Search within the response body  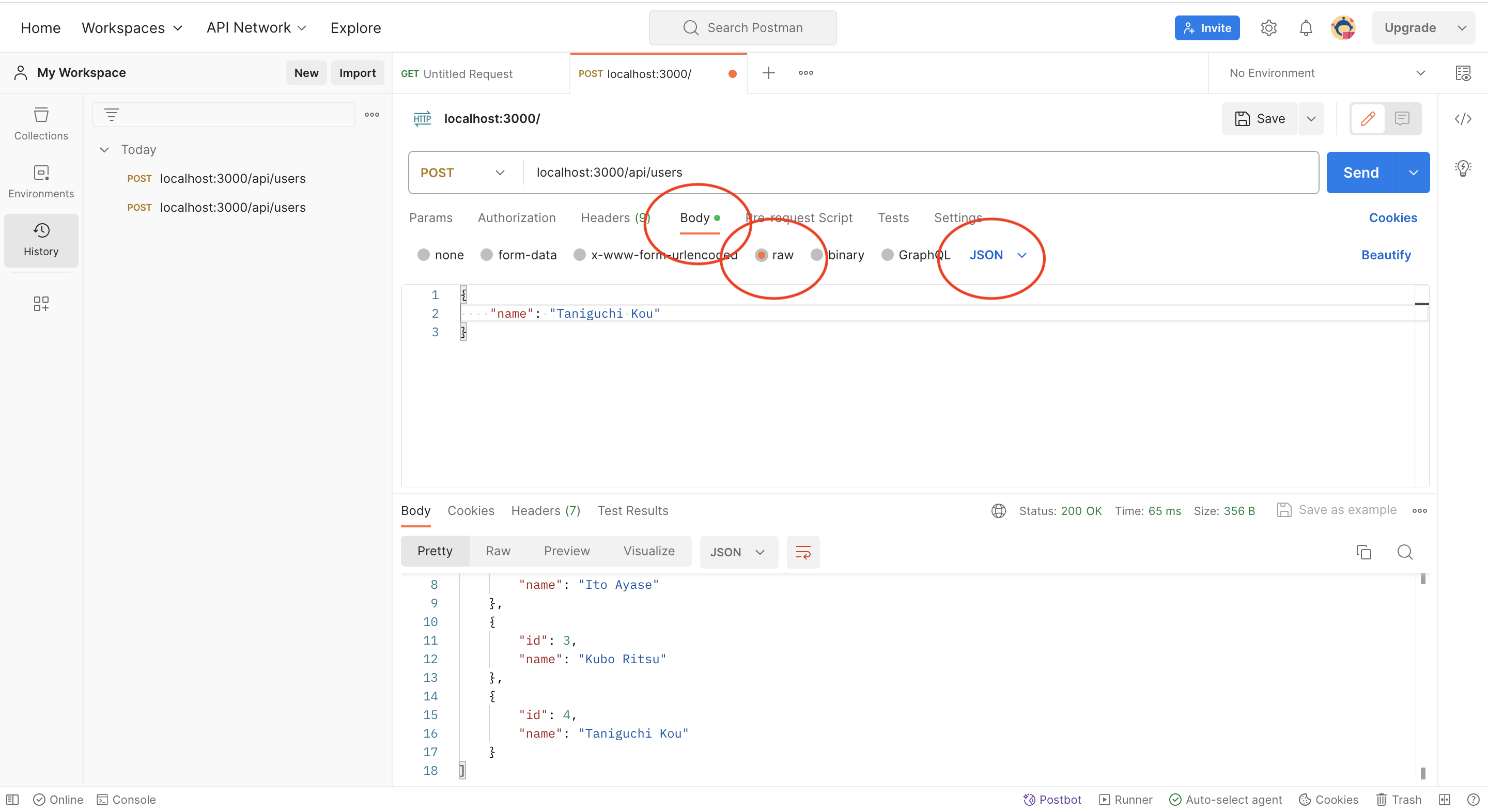point(1405,552)
